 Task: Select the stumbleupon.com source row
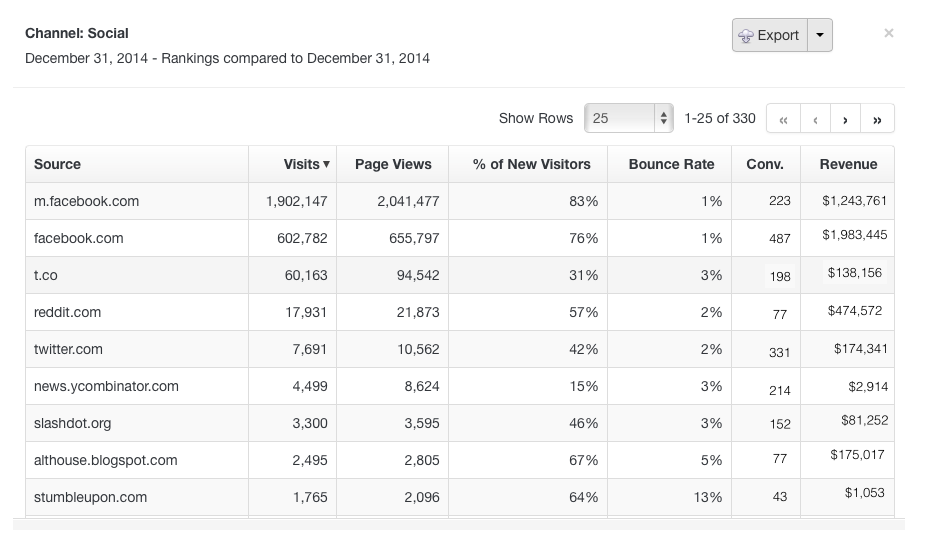click(90, 497)
